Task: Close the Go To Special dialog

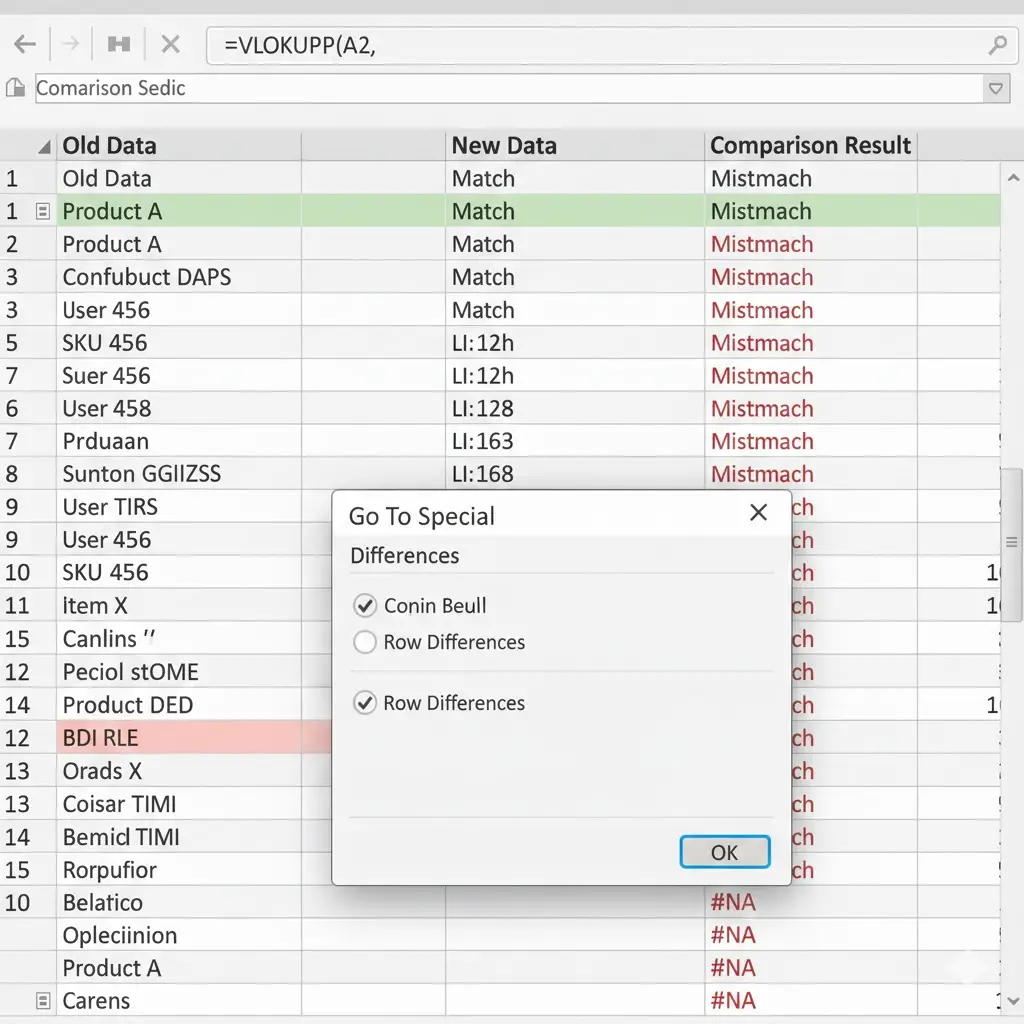Action: coord(758,513)
